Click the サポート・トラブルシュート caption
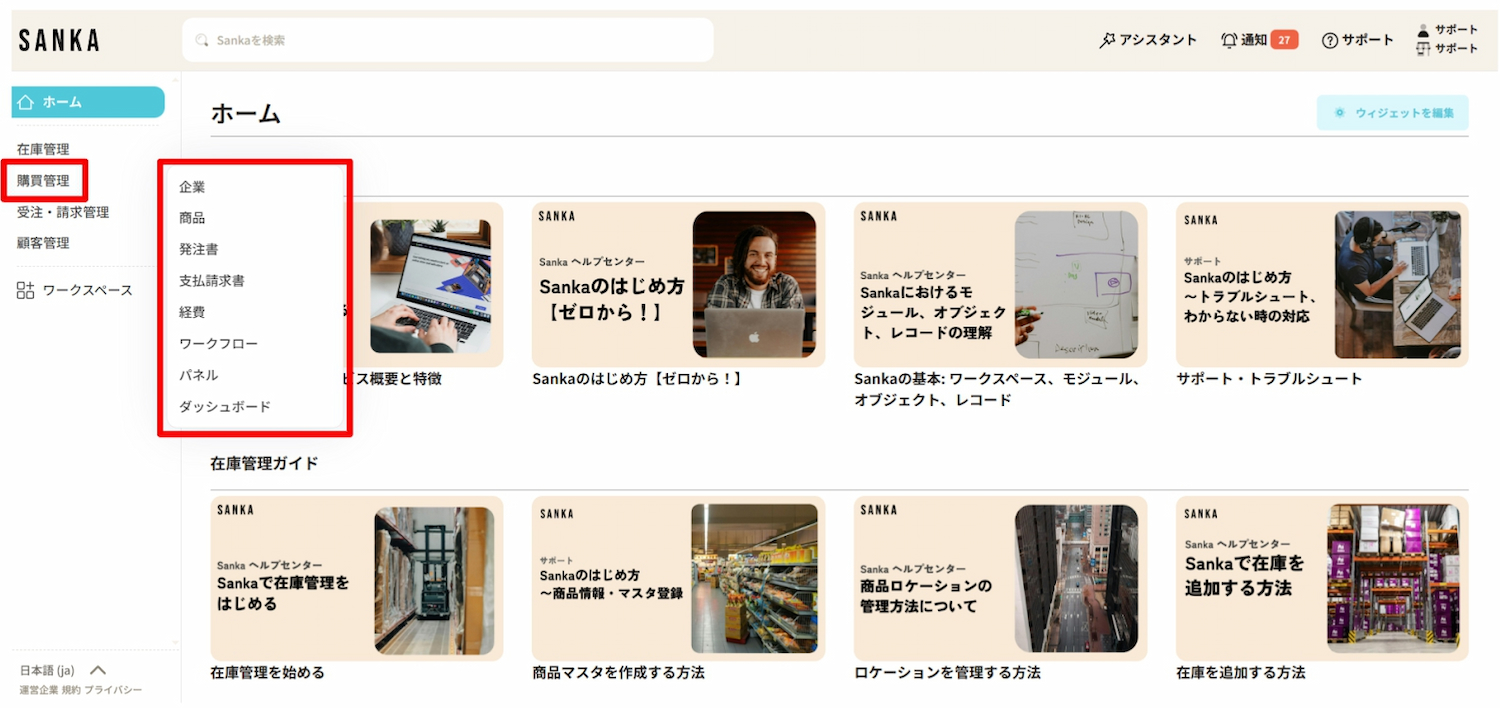Viewport: 1500px width, 708px height. coord(1269,379)
